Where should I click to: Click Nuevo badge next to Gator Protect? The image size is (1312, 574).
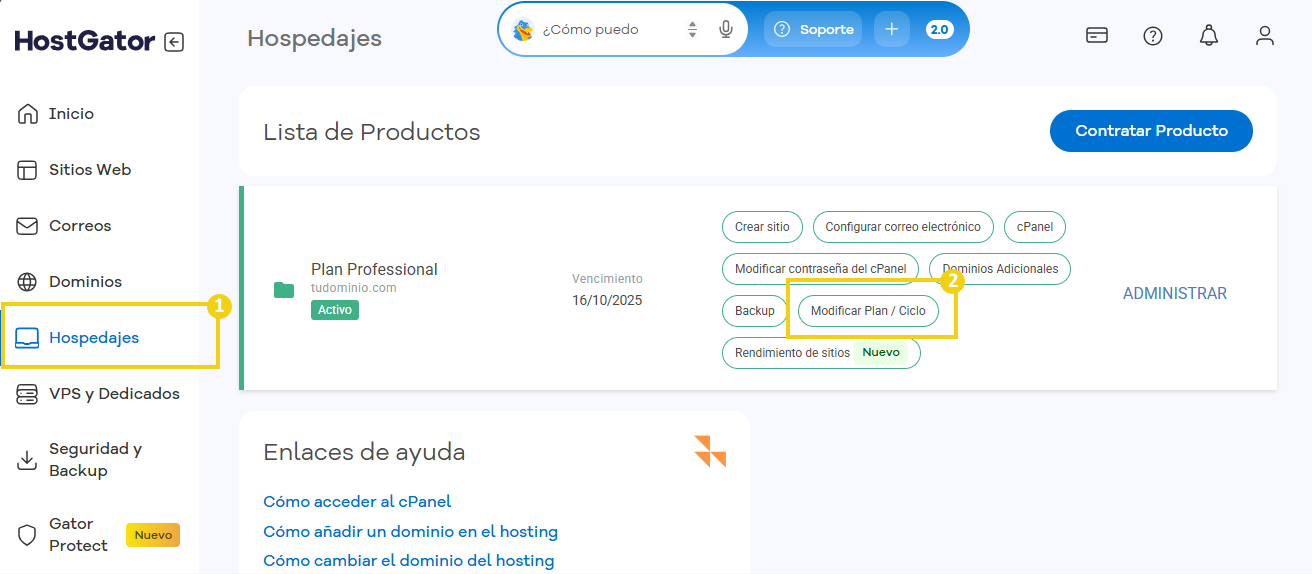(x=153, y=535)
